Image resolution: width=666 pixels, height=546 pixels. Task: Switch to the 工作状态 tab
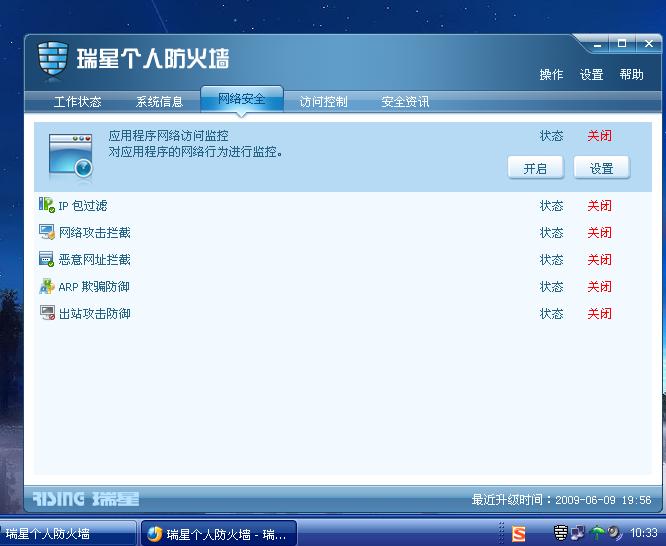pos(77,102)
